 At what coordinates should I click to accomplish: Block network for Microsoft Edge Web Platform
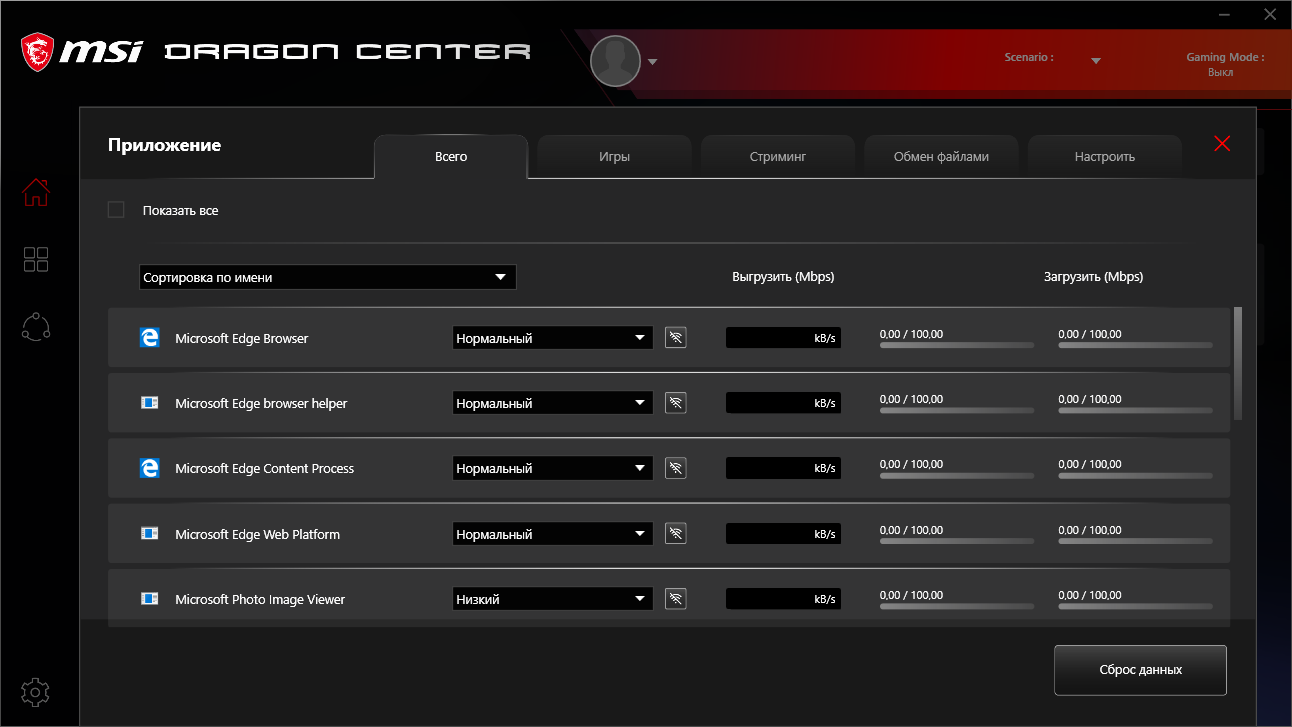676,534
